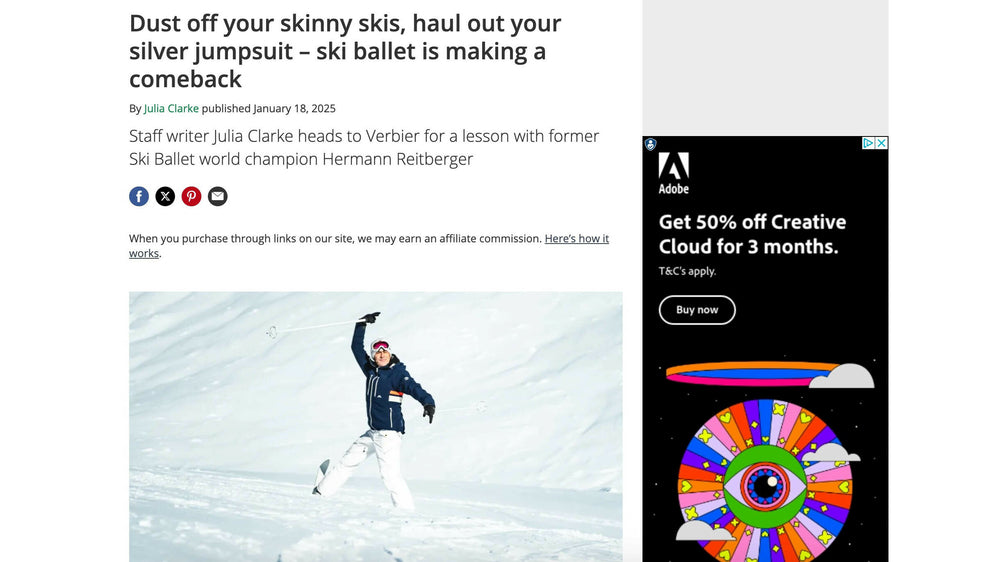Pin the article on Pinterest
Image resolution: width=1000 pixels, height=562 pixels.
[191, 196]
